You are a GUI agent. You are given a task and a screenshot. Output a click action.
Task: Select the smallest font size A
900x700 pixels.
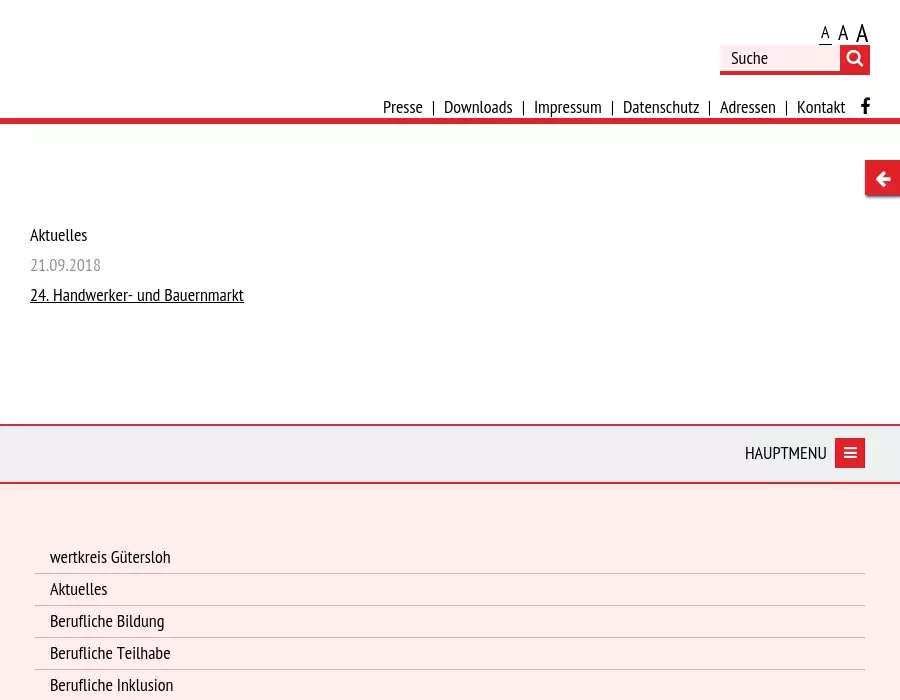click(825, 33)
